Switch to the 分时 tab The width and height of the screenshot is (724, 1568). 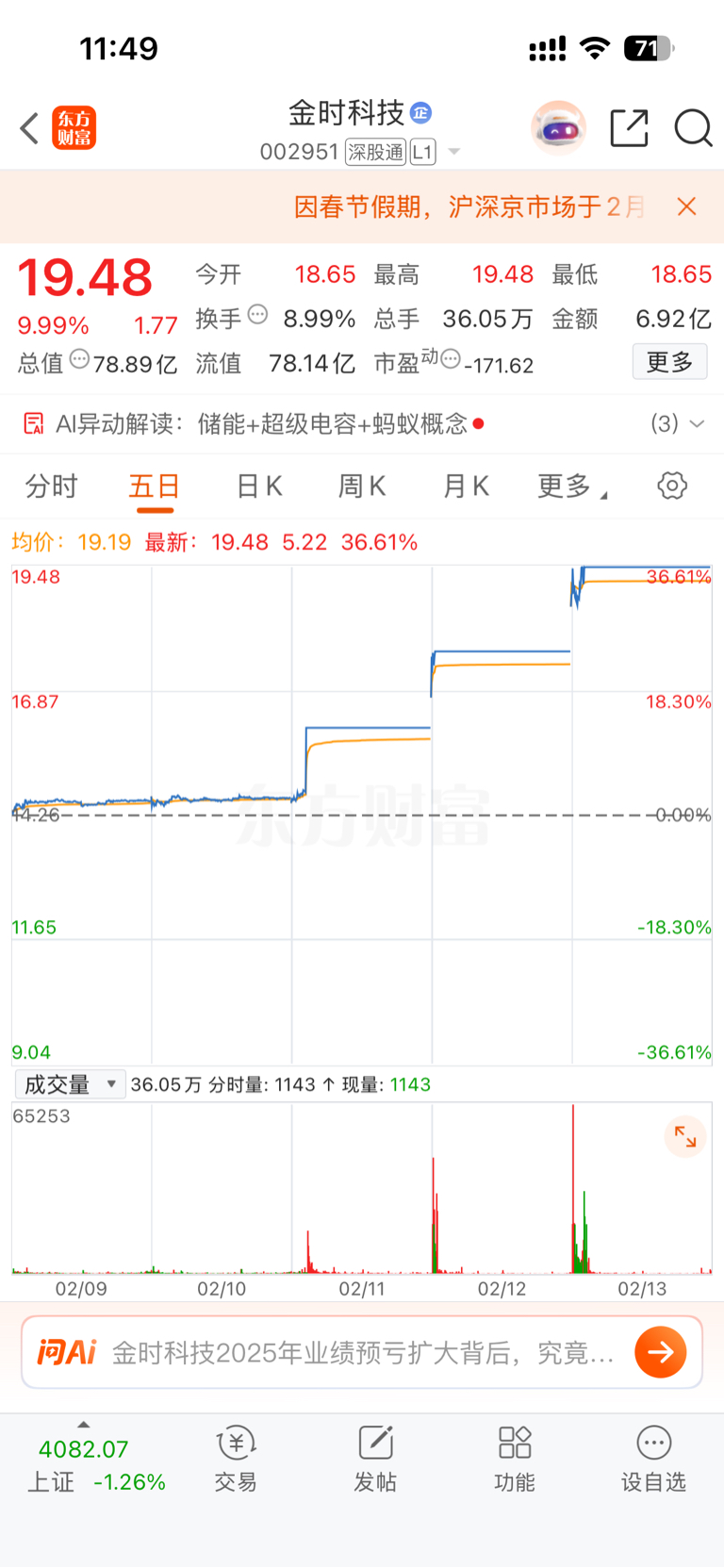pyautogui.click(x=51, y=487)
